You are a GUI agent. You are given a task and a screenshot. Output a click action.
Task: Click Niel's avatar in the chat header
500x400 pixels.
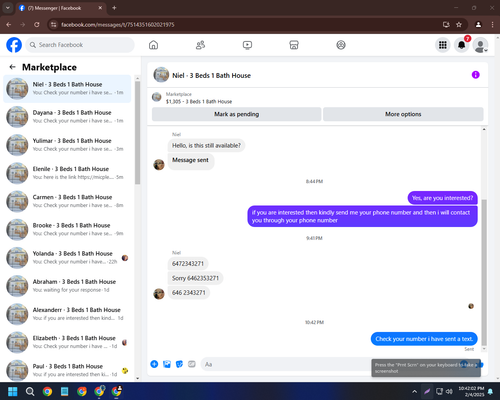[161, 75]
